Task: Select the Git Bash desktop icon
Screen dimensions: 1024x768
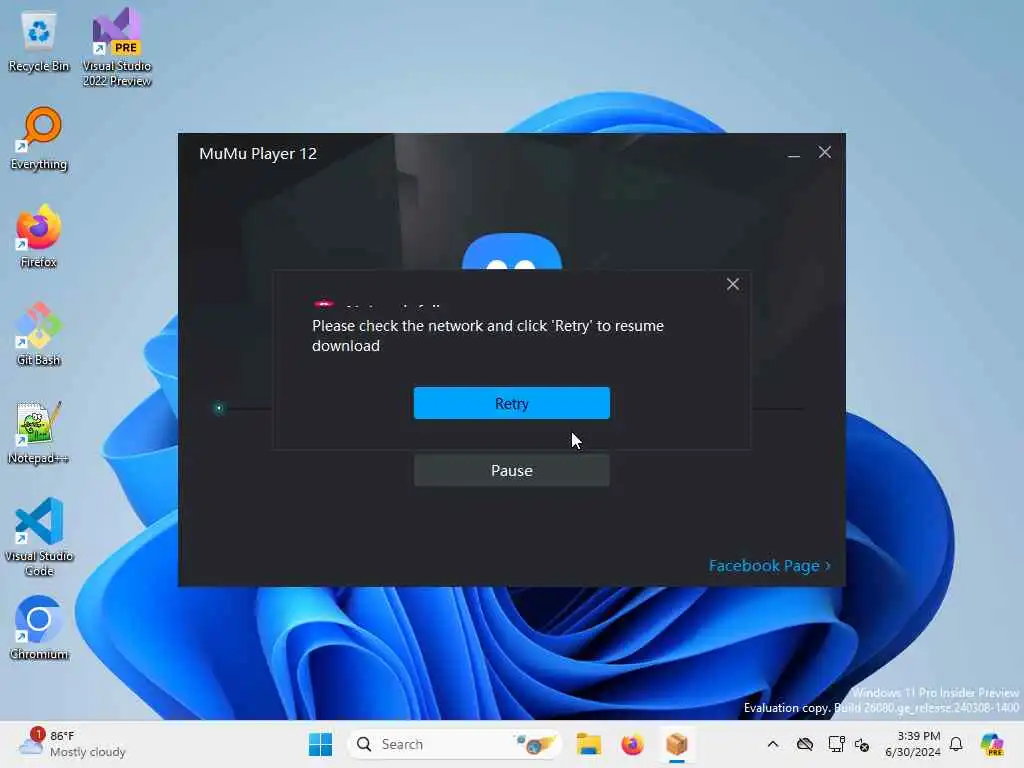Action: coord(39,334)
